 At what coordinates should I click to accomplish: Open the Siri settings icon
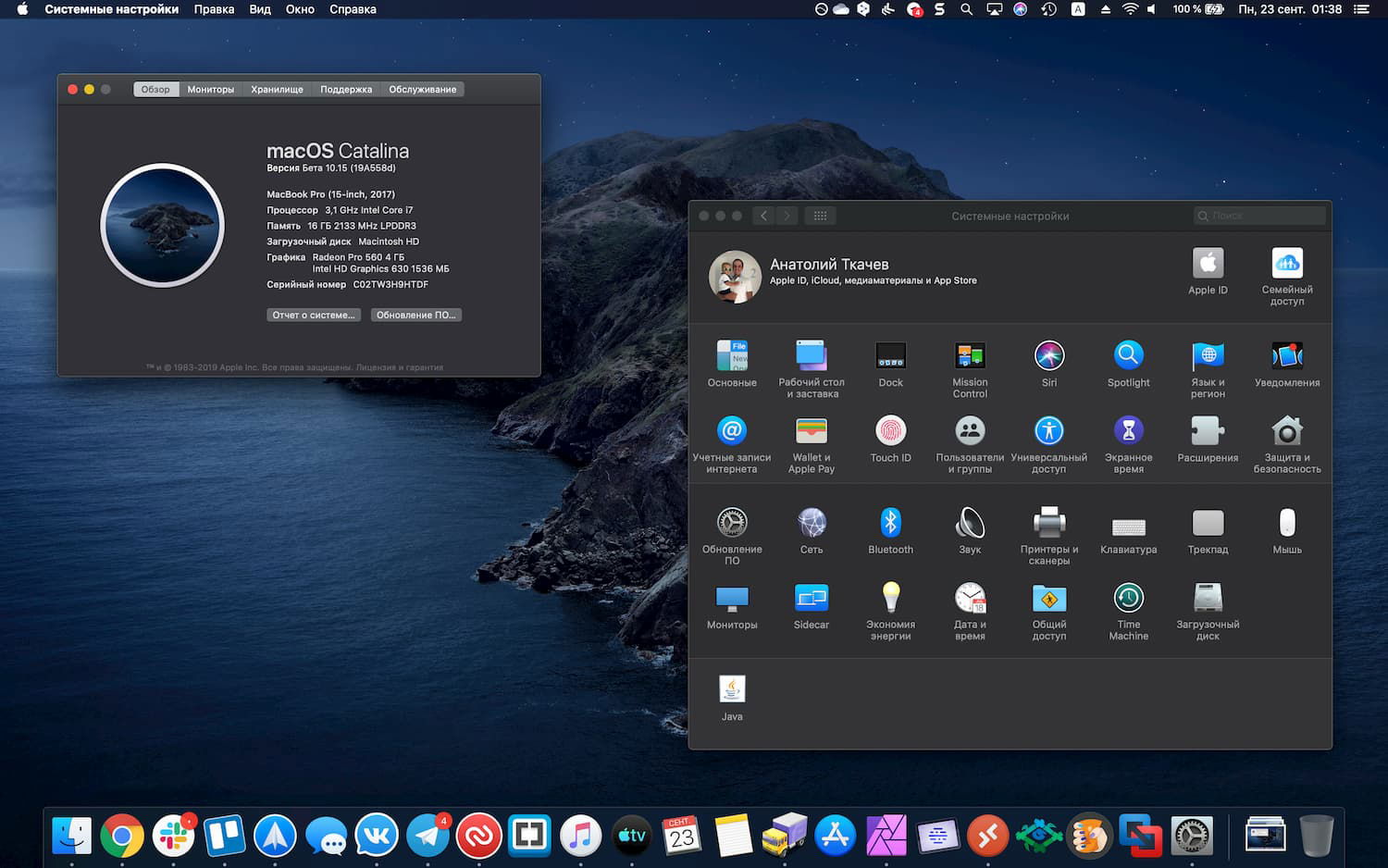[x=1048, y=356]
